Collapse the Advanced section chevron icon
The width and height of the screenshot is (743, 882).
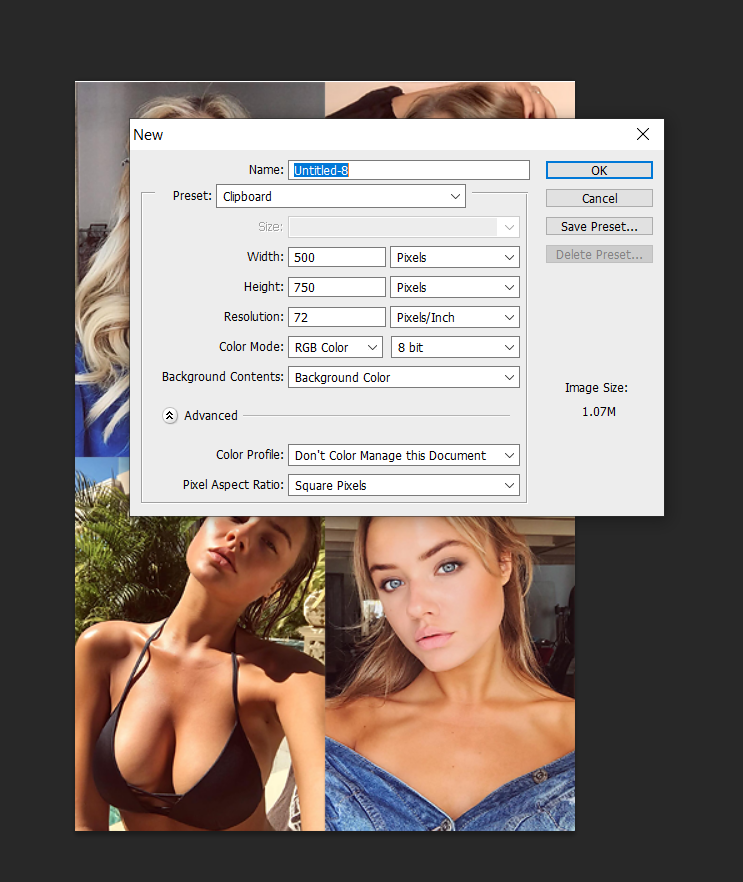coord(169,416)
